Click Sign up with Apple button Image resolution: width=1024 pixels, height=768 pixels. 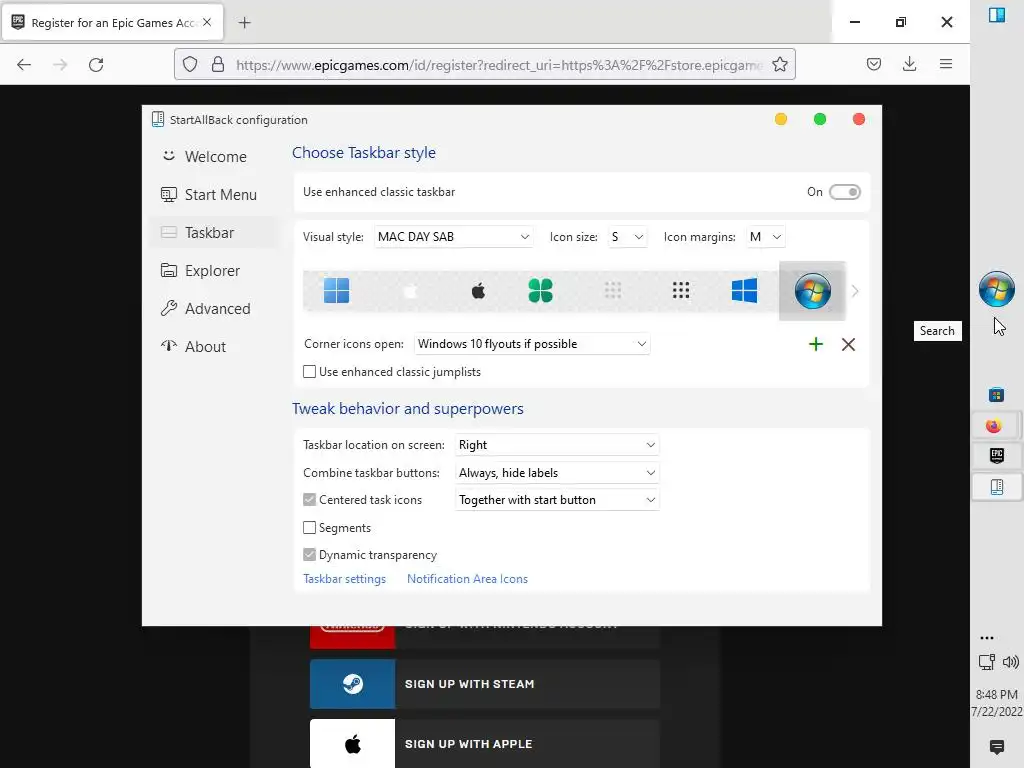click(x=485, y=744)
